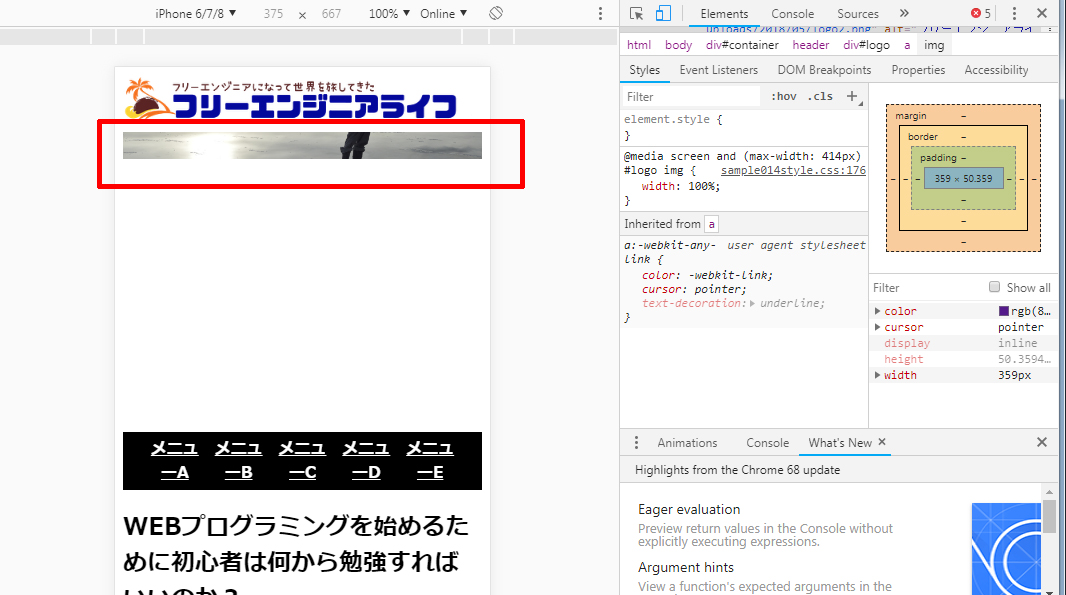Open the Event Listeners tab
The image size is (1066, 595).
(718, 70)
